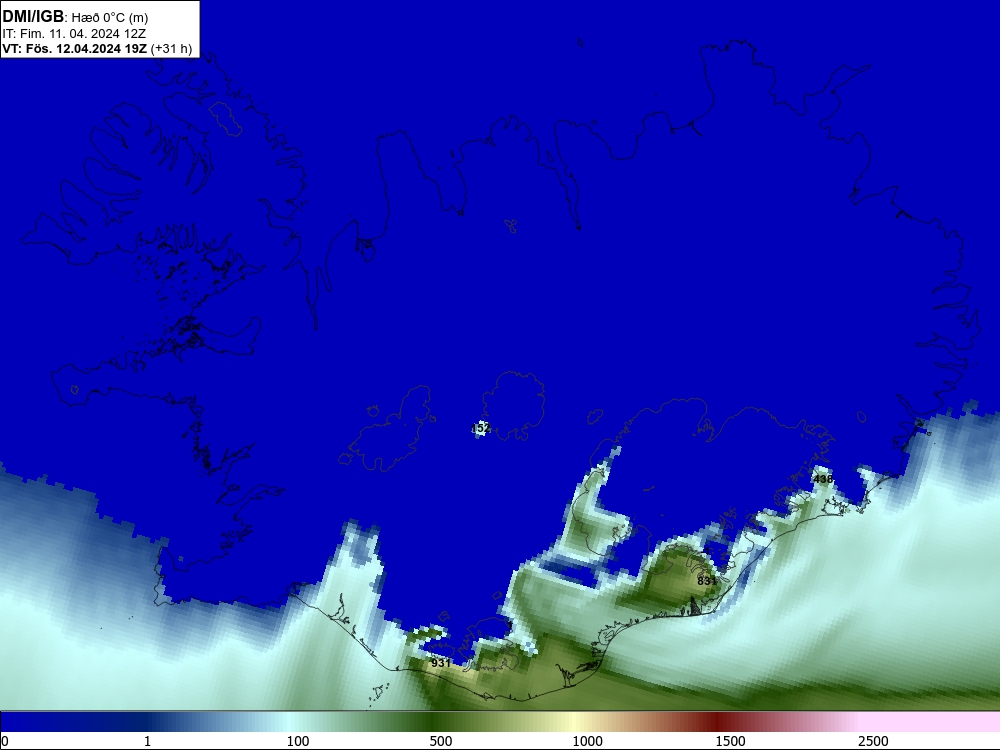
Task: Click the dark red 1500 m color on legend bar
Action: [x=716, y=722]
